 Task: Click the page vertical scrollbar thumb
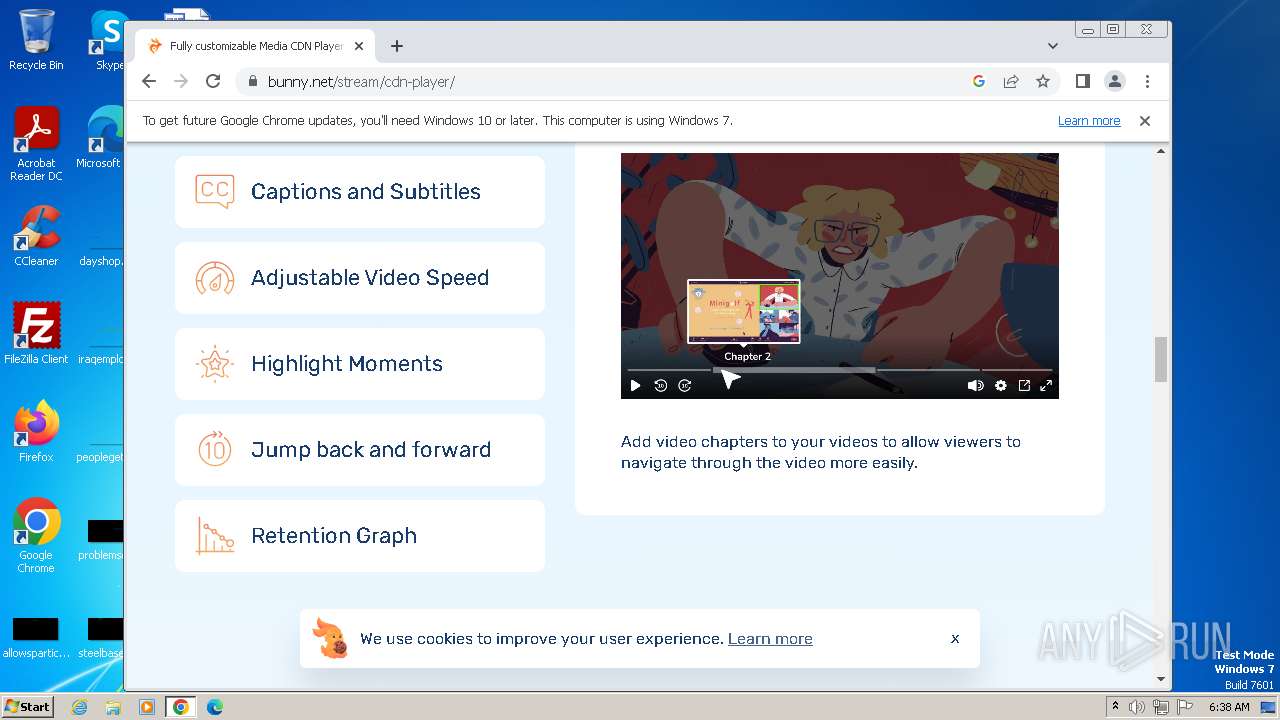tap(1161, 359)
